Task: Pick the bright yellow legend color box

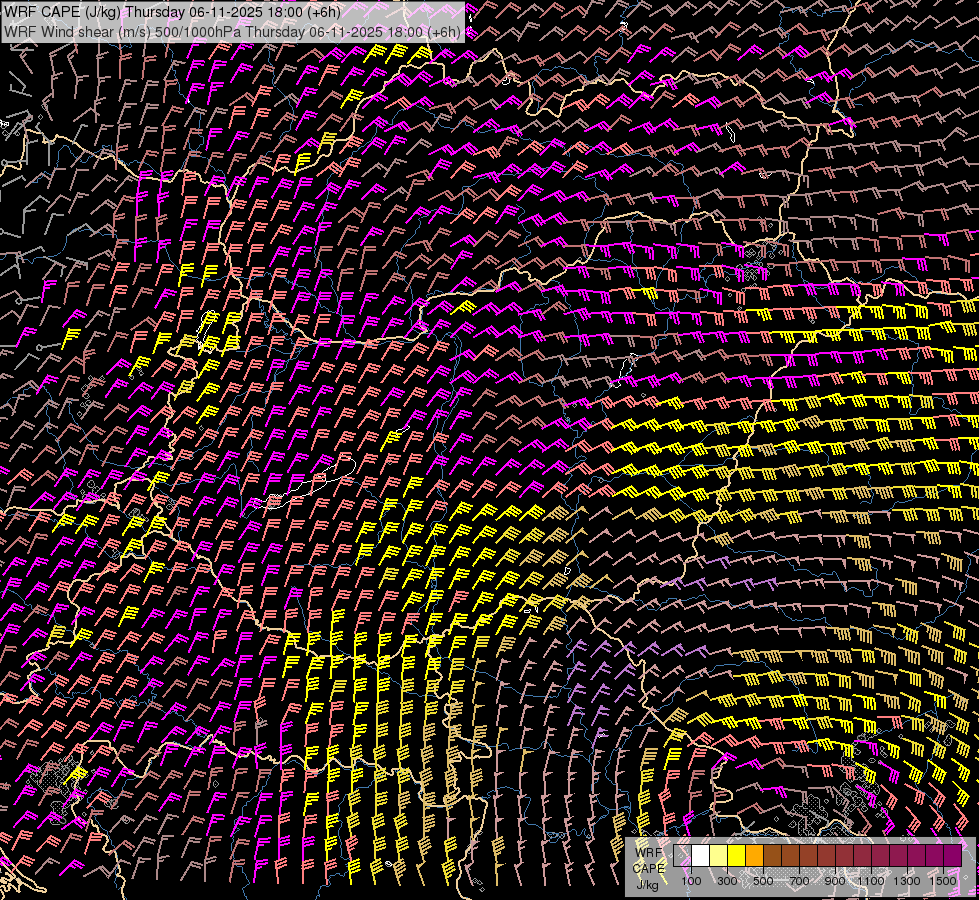Action: [x=736, y=856]
